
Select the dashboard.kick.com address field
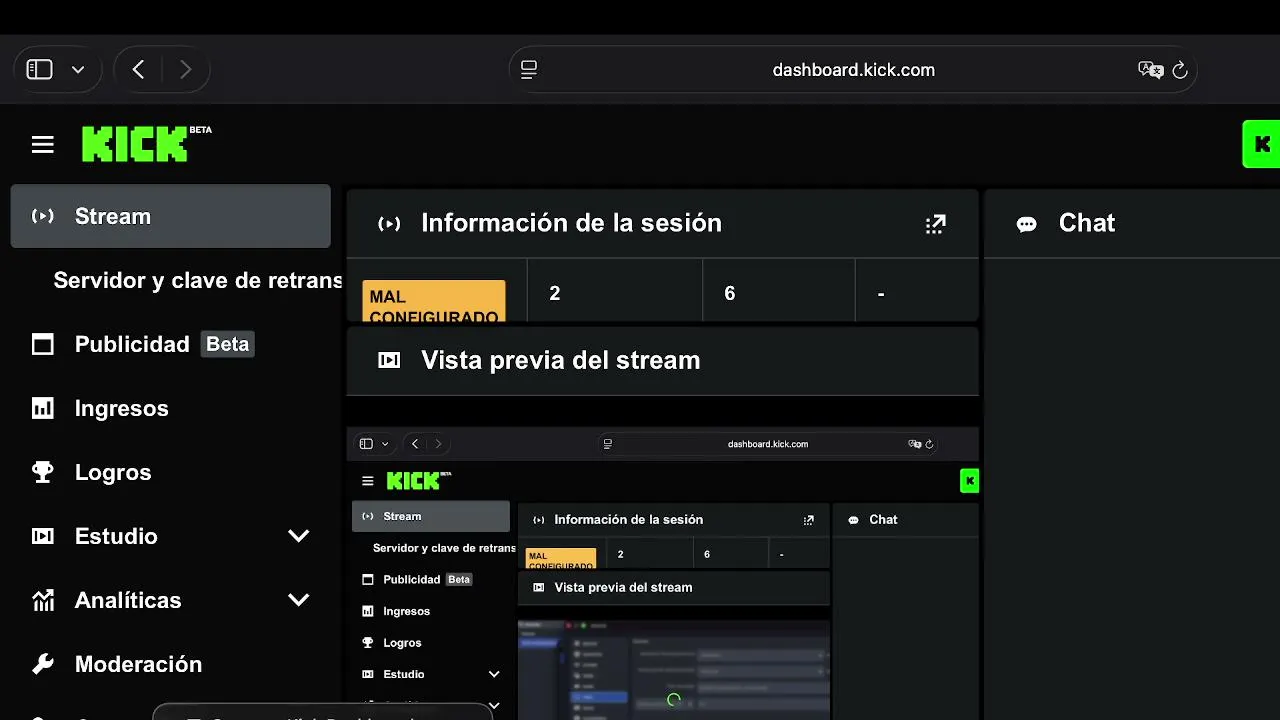853,70
